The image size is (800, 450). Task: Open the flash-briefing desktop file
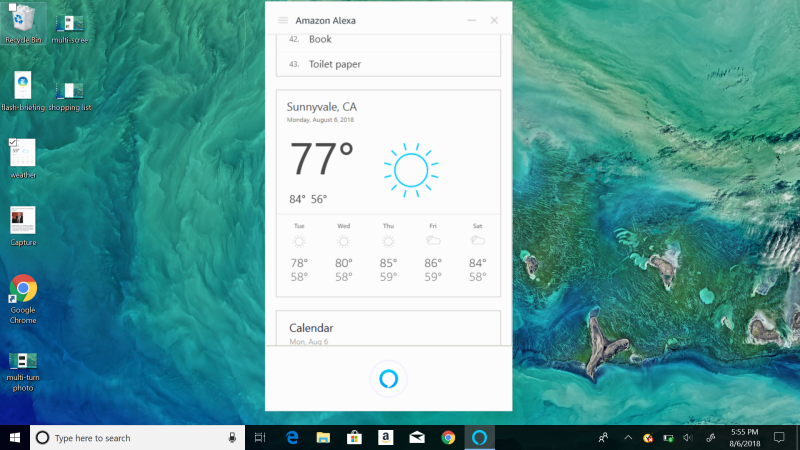pos(23,92)
